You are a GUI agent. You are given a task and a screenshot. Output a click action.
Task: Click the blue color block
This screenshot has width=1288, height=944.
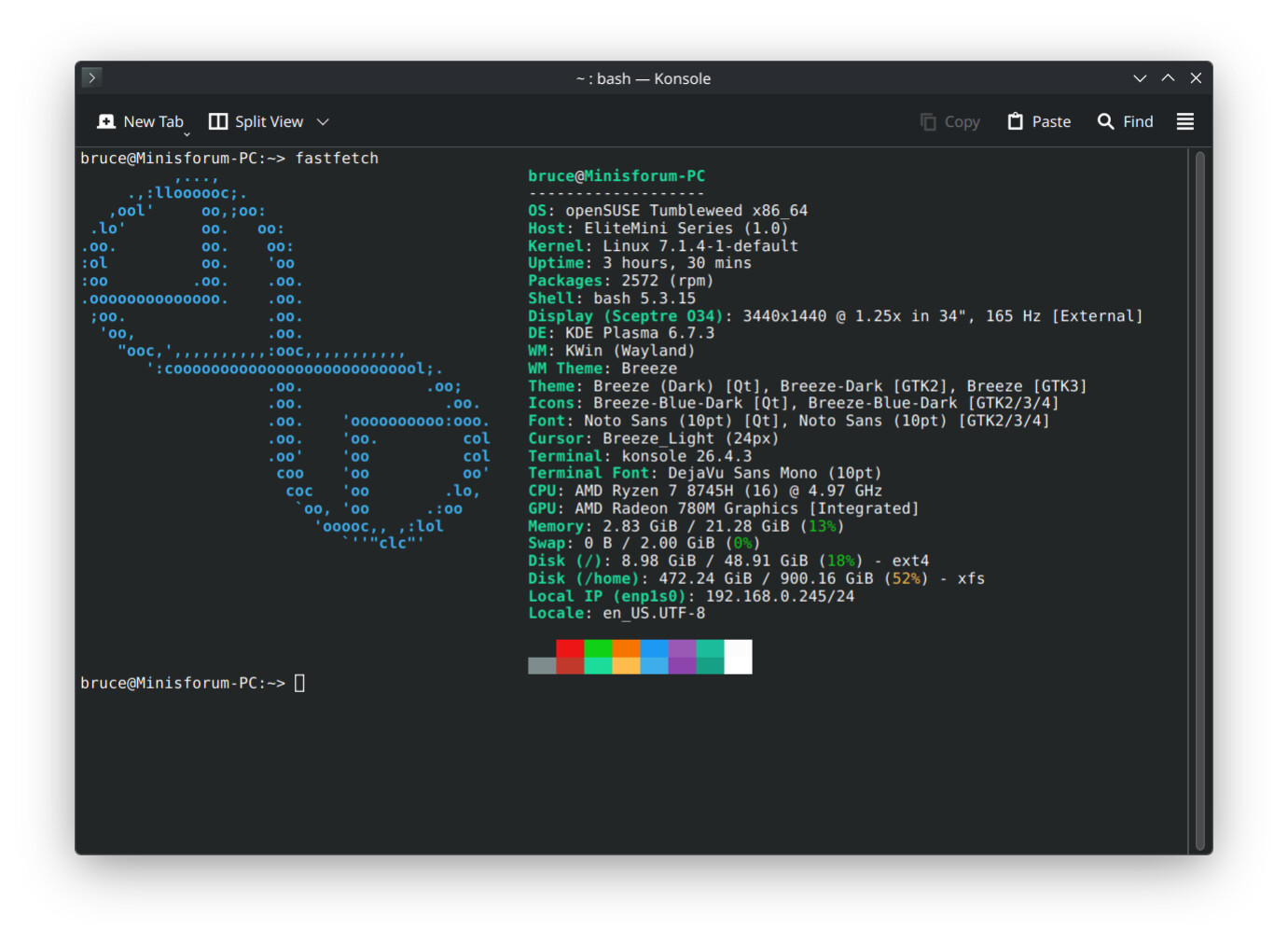coord(654,648)
